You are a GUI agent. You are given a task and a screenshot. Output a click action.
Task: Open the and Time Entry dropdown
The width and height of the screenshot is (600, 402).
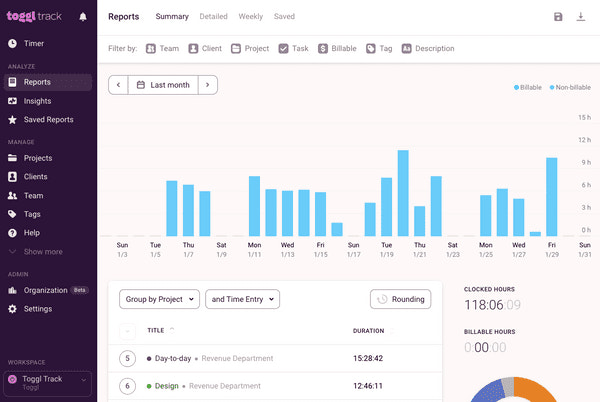click(241, 298)
